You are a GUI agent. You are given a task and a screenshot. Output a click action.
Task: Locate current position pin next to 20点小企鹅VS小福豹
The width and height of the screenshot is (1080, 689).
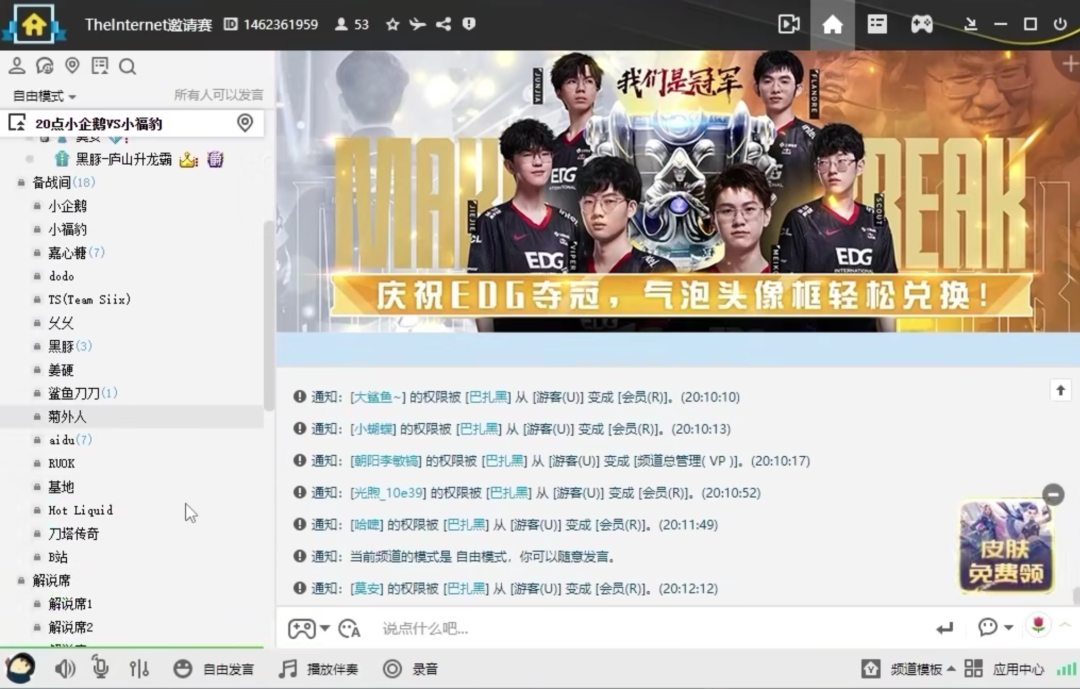pos(245,123)
